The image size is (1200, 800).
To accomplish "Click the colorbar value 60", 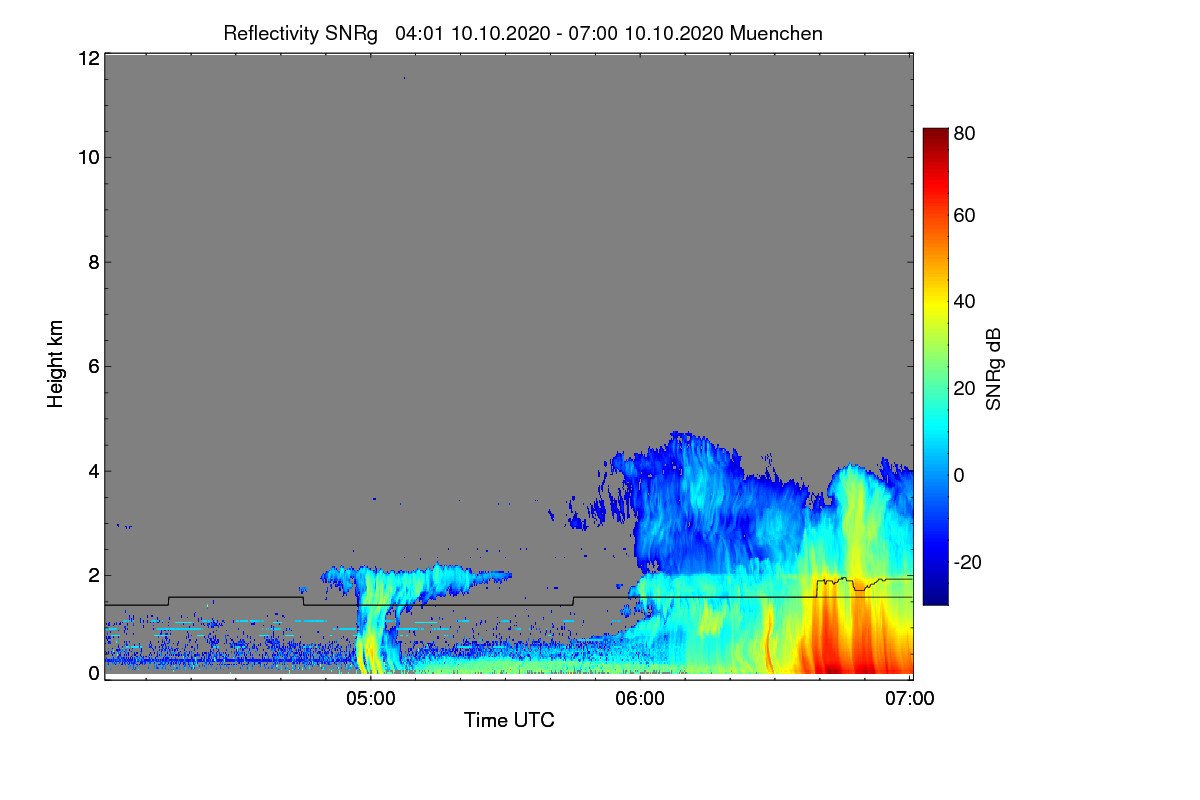I will [965, 215].
